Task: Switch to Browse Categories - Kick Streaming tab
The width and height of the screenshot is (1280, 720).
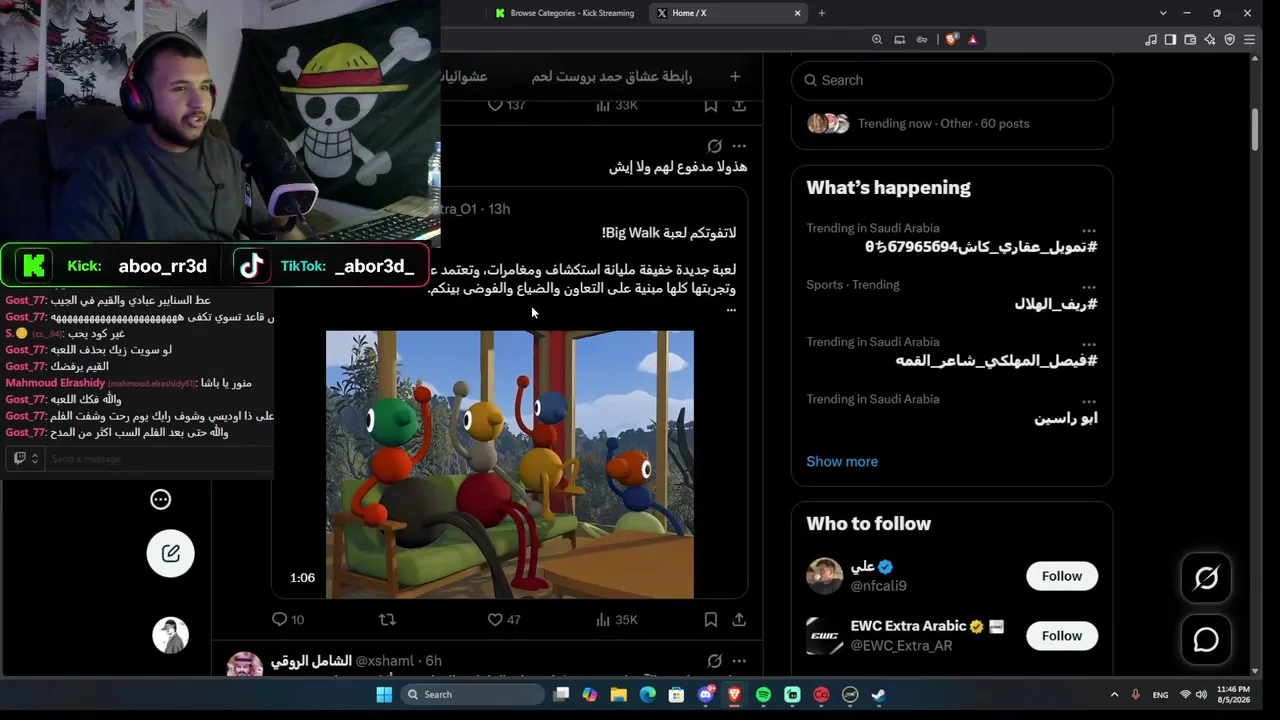Action: pos(565,13)
